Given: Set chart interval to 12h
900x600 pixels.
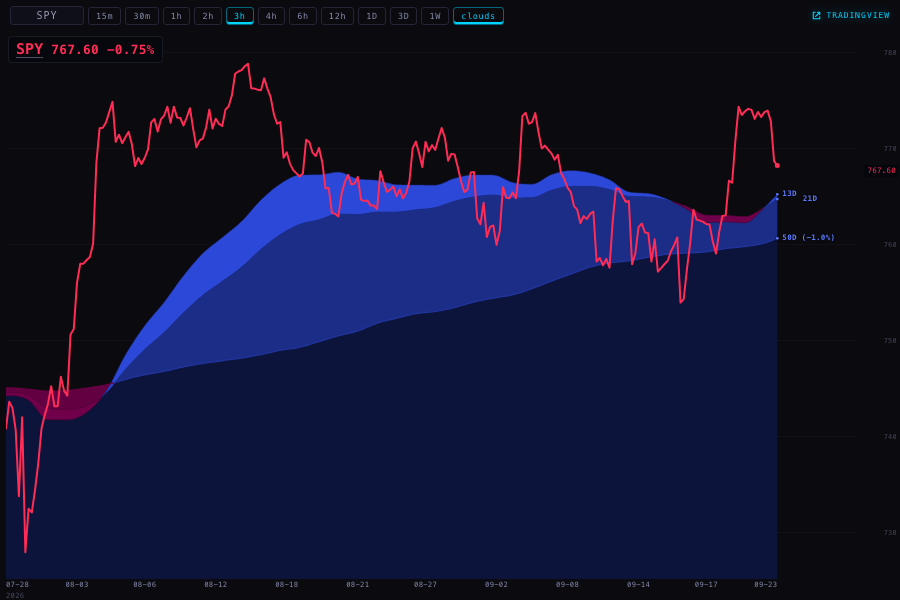Looking at the screenshot, I should click(x=338, y=16).
